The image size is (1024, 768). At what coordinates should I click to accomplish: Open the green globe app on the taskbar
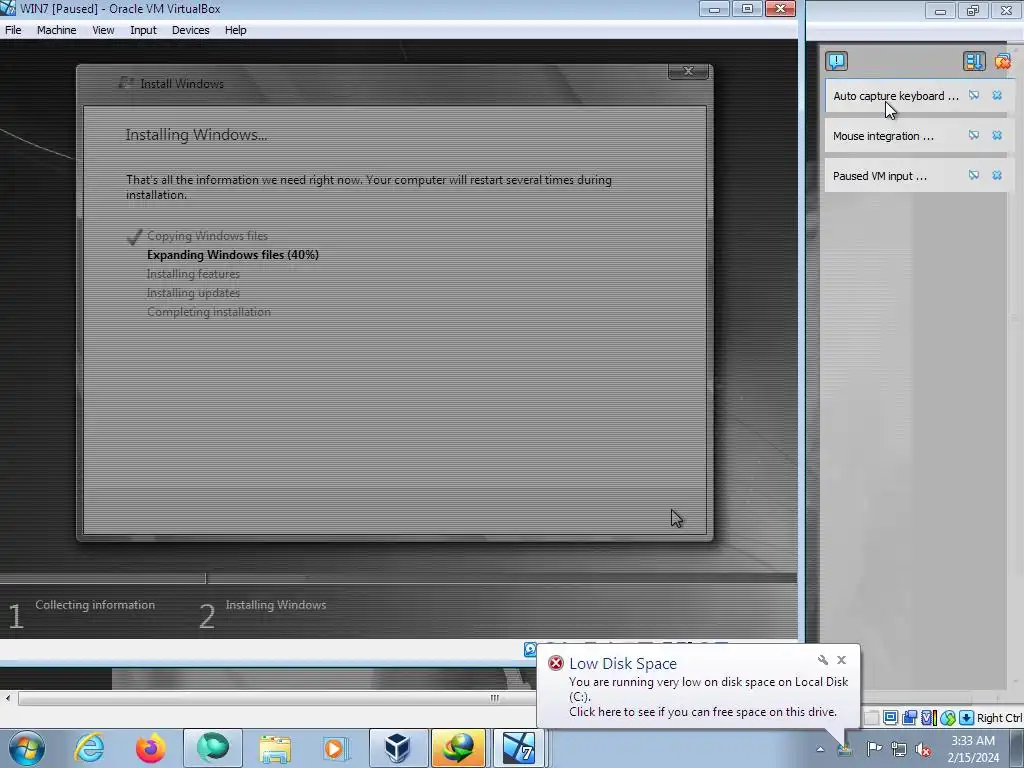(213, 748)
